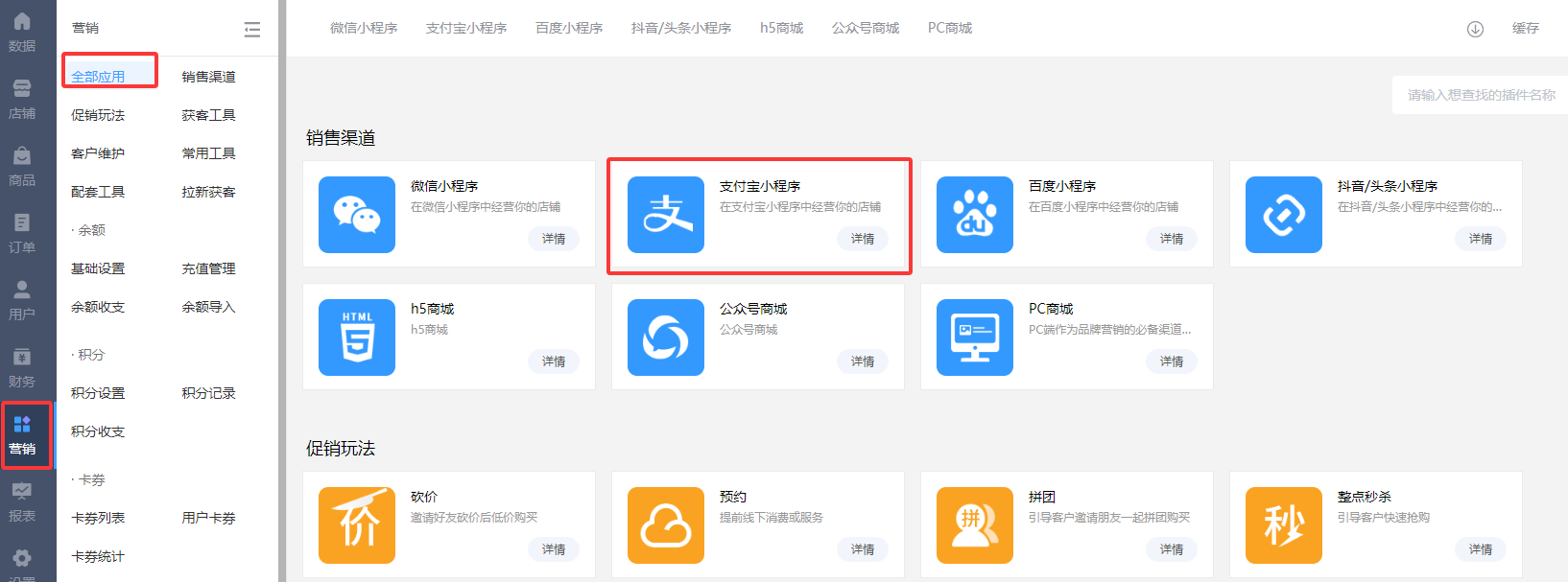Screen dimensions: 1568x582
Task: Click 详情 on the 砍价 card
Action: coord(554,549)
